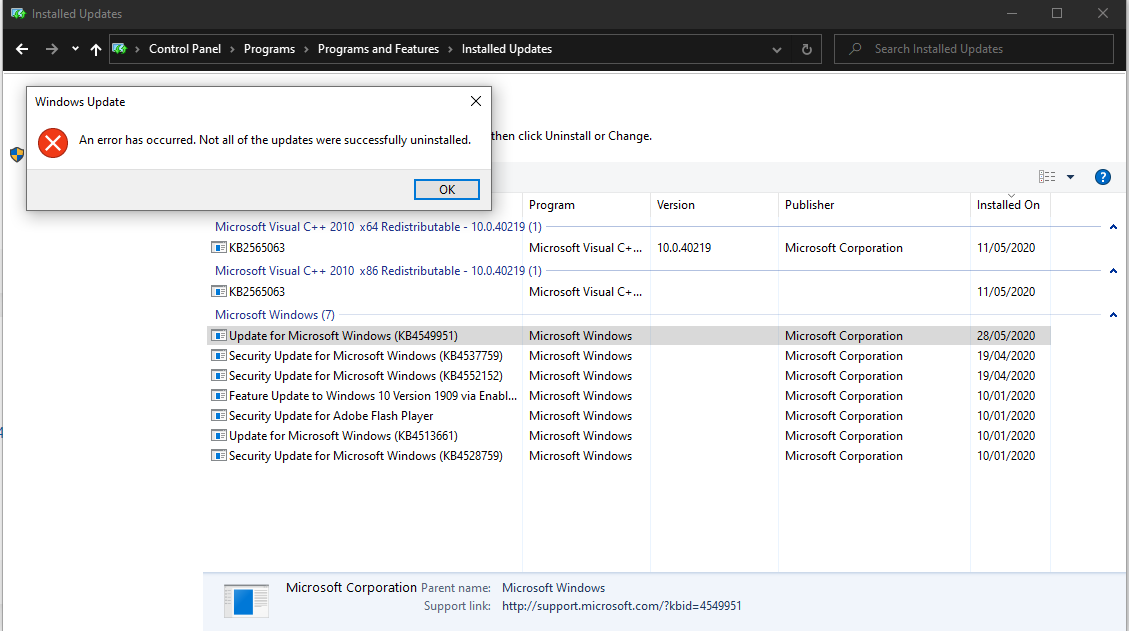Select Security Update (KB4528759) row

tap(629, 456)
